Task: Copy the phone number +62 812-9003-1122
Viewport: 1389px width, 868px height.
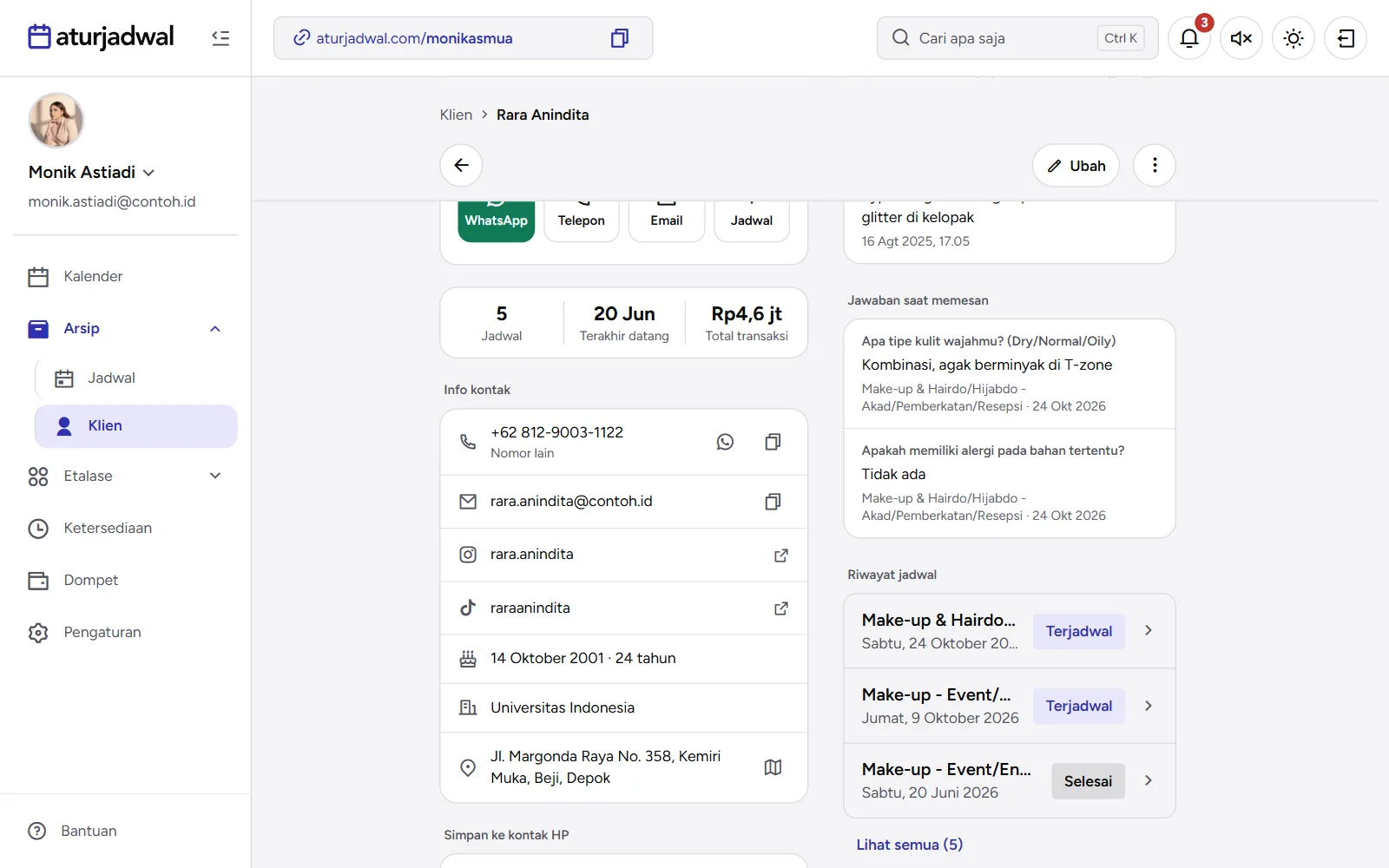Action: click(x=773, y=442)
